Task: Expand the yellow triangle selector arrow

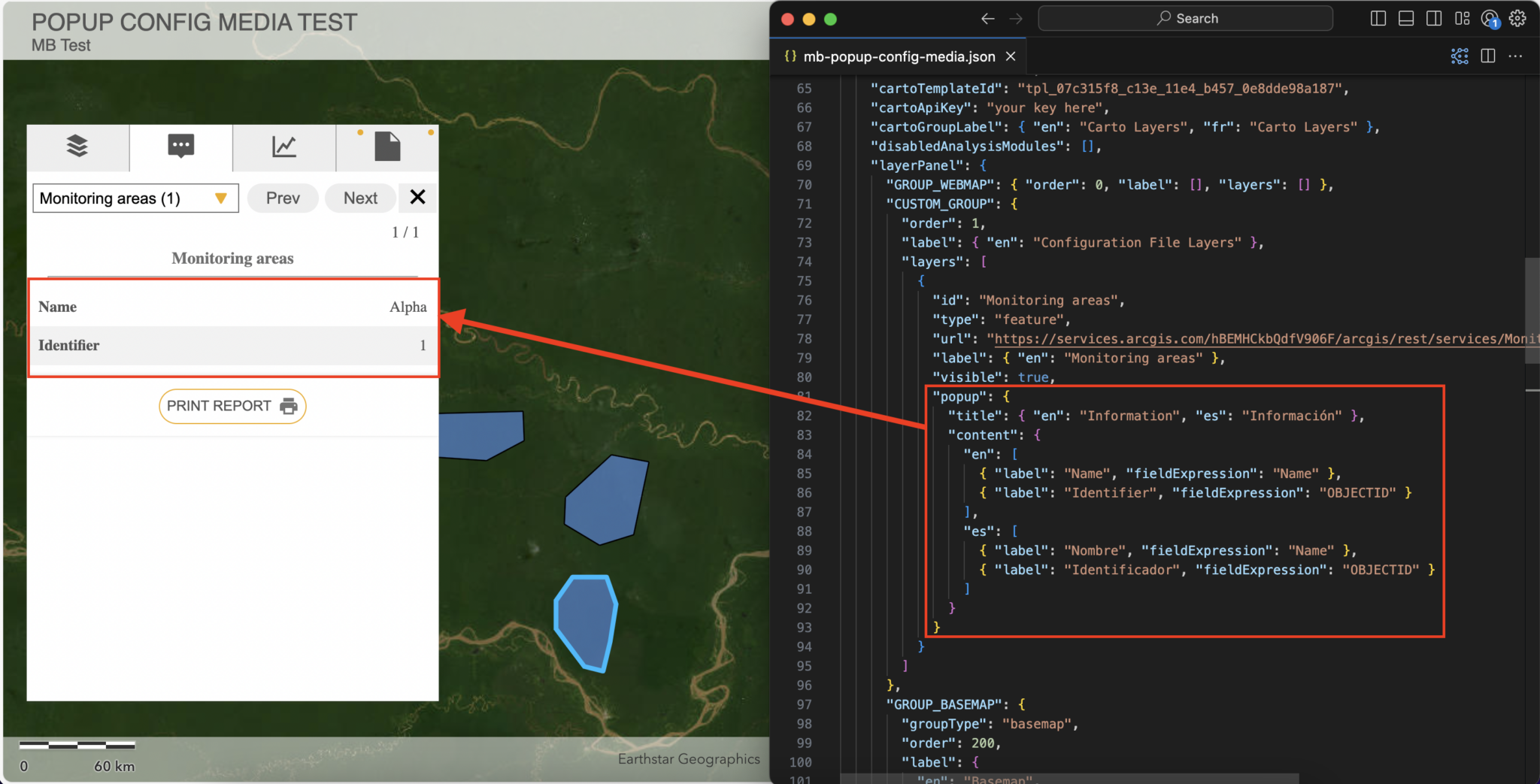Action: tap(221, 198)
